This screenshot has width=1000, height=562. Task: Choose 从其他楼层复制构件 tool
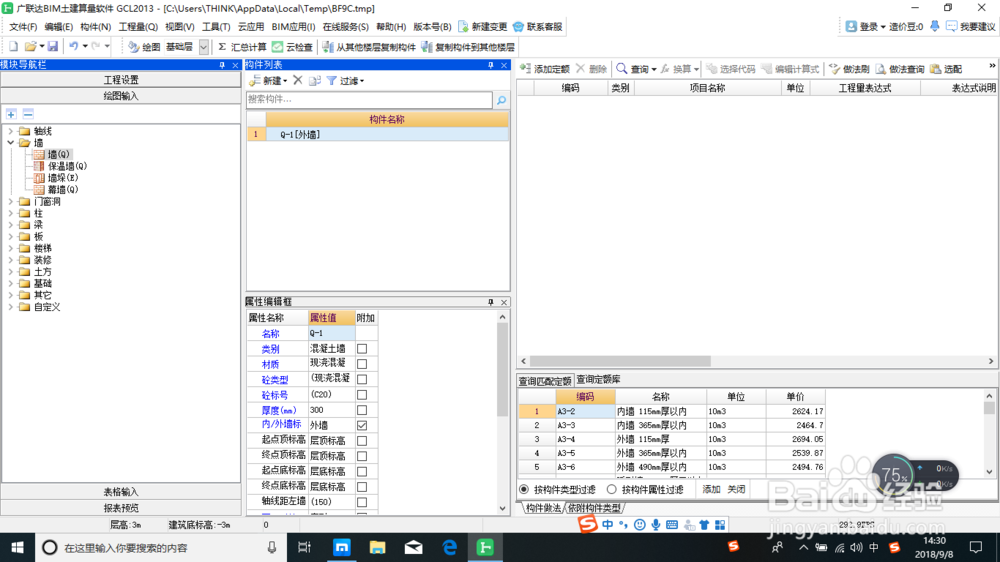(x=369, y=47)
